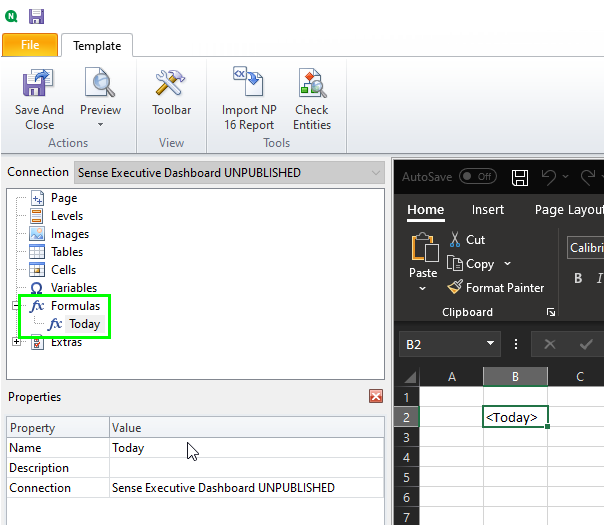This screenshot has height=525, width=604.
Task: Open the File menu tab
Action: (x=30, y=45)
